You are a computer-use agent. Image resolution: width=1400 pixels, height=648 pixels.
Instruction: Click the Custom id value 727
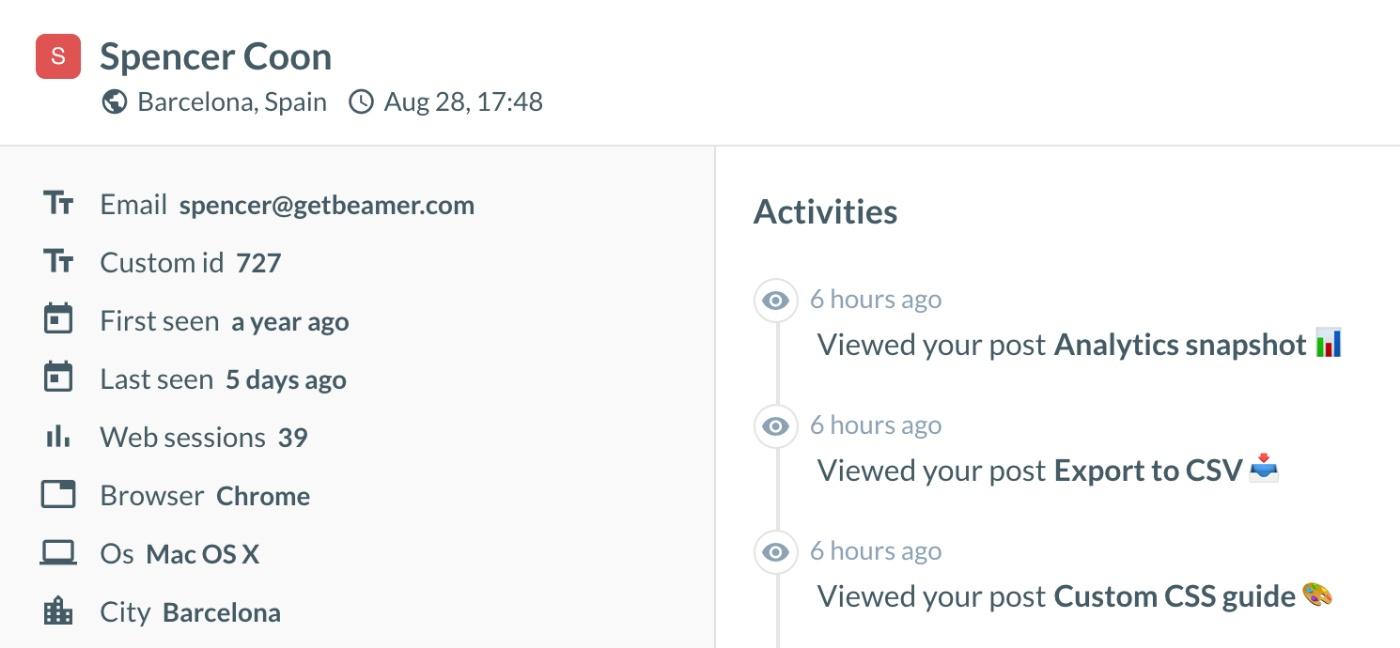click(x=258, y=263)
